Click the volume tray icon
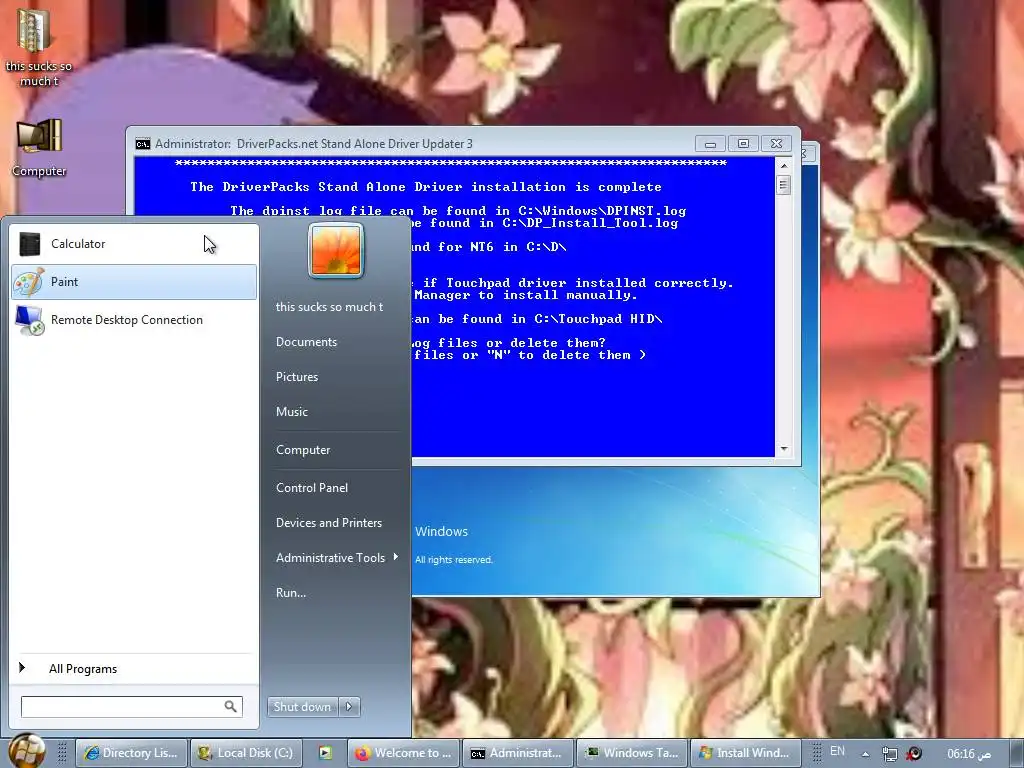Screen dimensions: 1024x768 point(914,754)
